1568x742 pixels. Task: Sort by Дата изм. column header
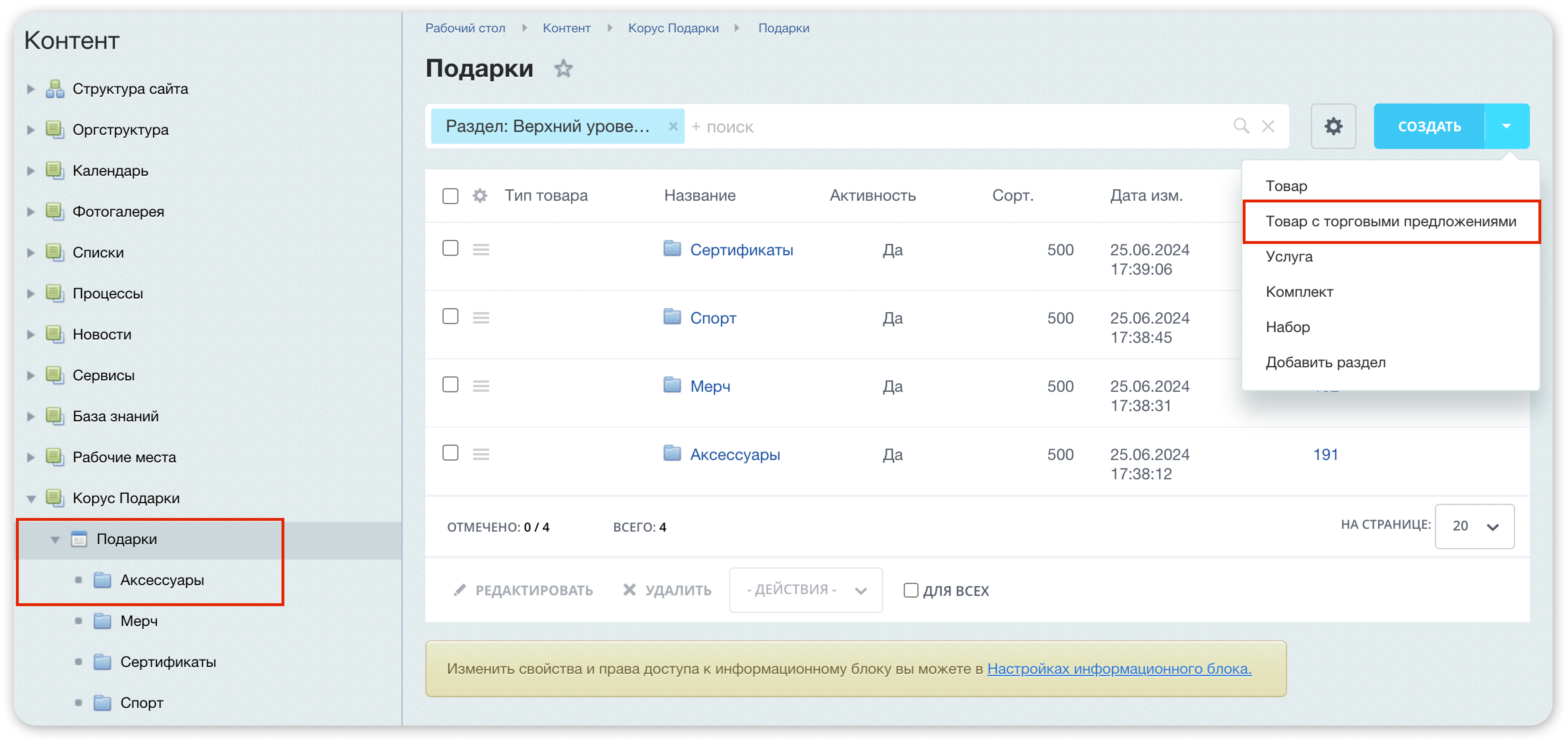1146,195
